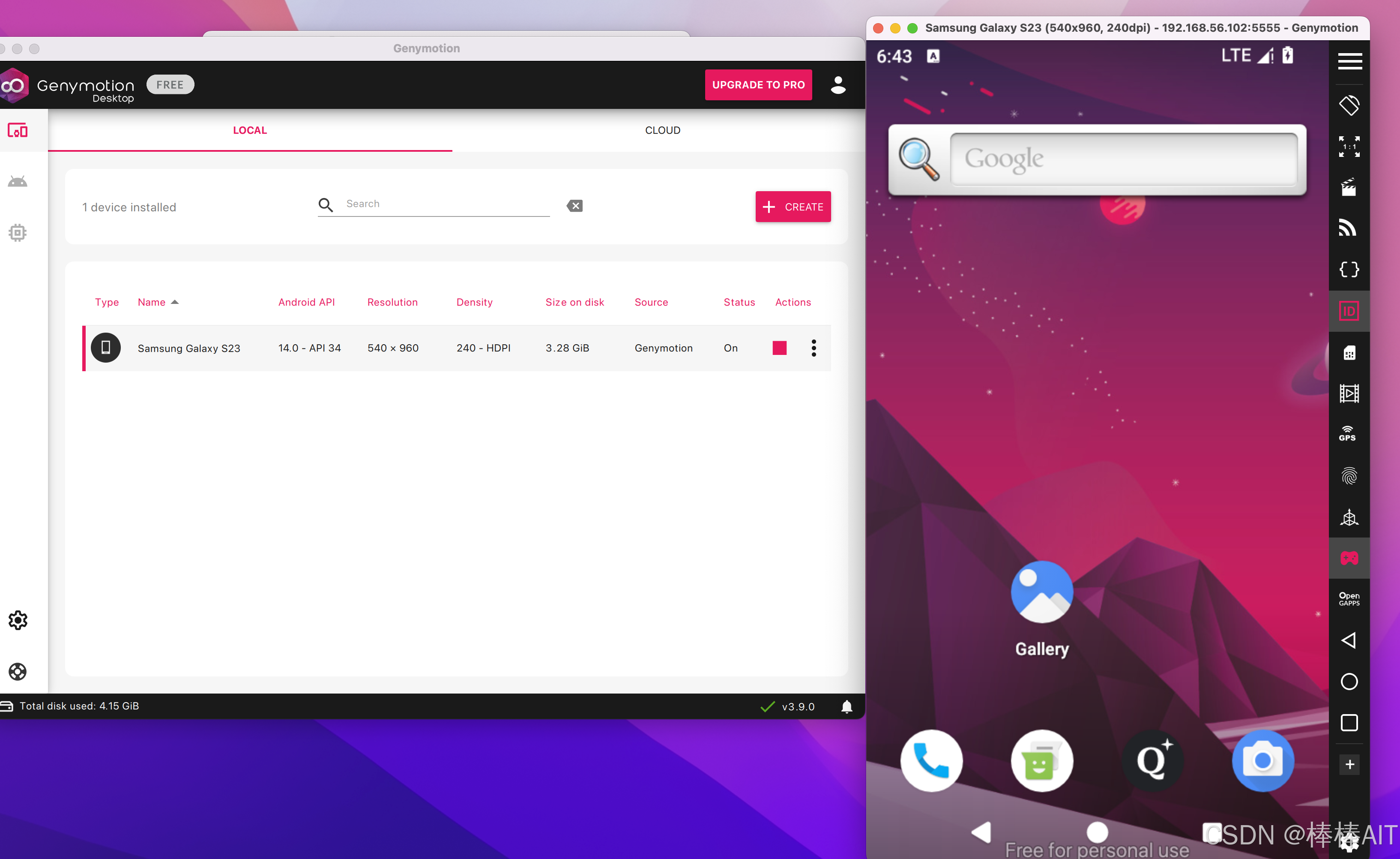The width and height of the screenshot is (1400, 859).
Task: Sort by Source column header
Action: [651, 303]
